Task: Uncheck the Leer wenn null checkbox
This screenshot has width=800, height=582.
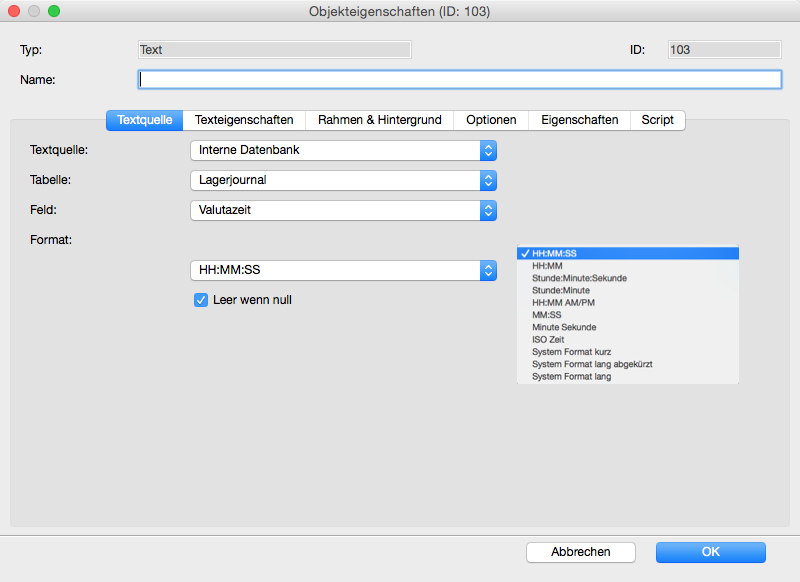Action: [x=201, y=300]
